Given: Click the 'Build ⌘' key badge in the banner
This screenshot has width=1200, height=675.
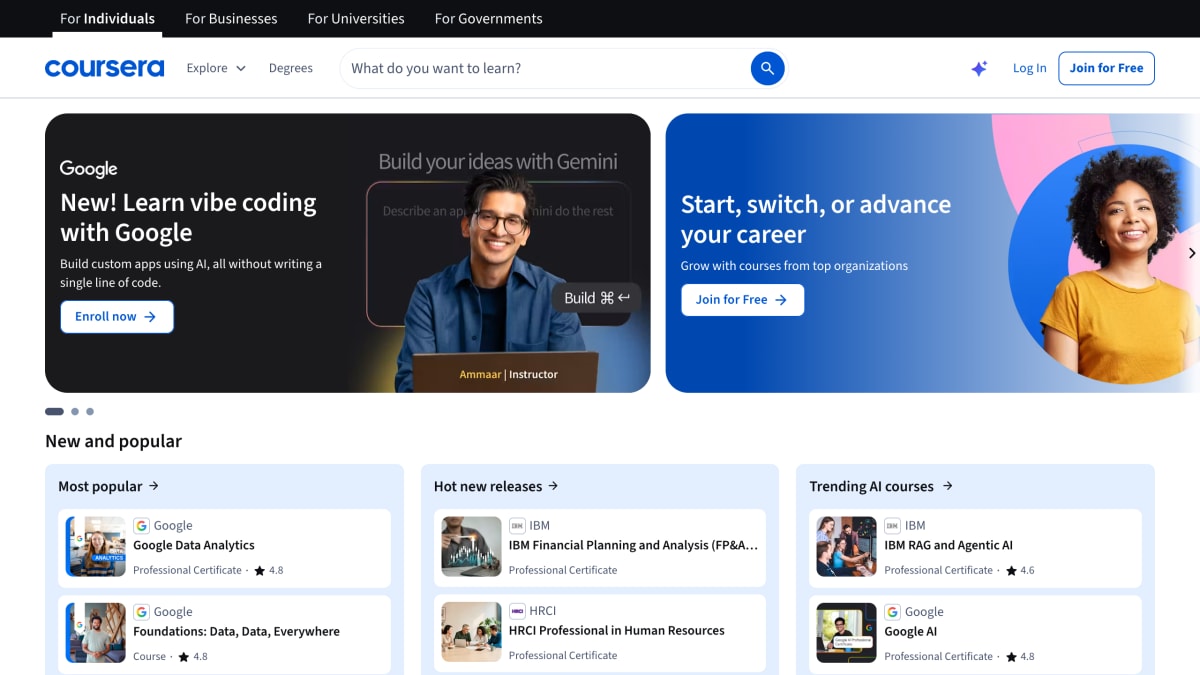Looking at the screenshot, I should pyautogui.click(x=597, y=298).
